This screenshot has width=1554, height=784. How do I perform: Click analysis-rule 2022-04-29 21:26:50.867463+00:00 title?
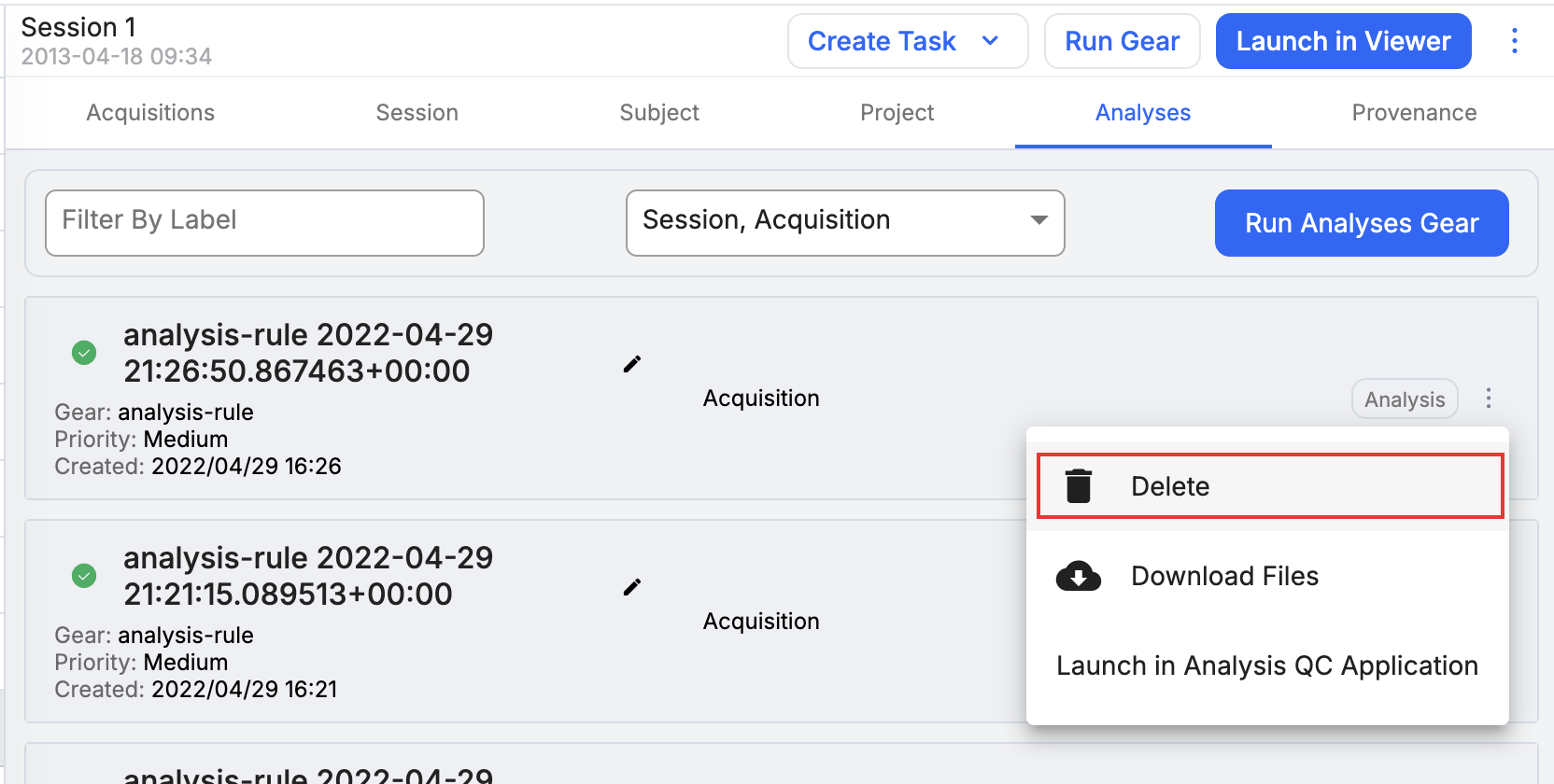(308, 353)
